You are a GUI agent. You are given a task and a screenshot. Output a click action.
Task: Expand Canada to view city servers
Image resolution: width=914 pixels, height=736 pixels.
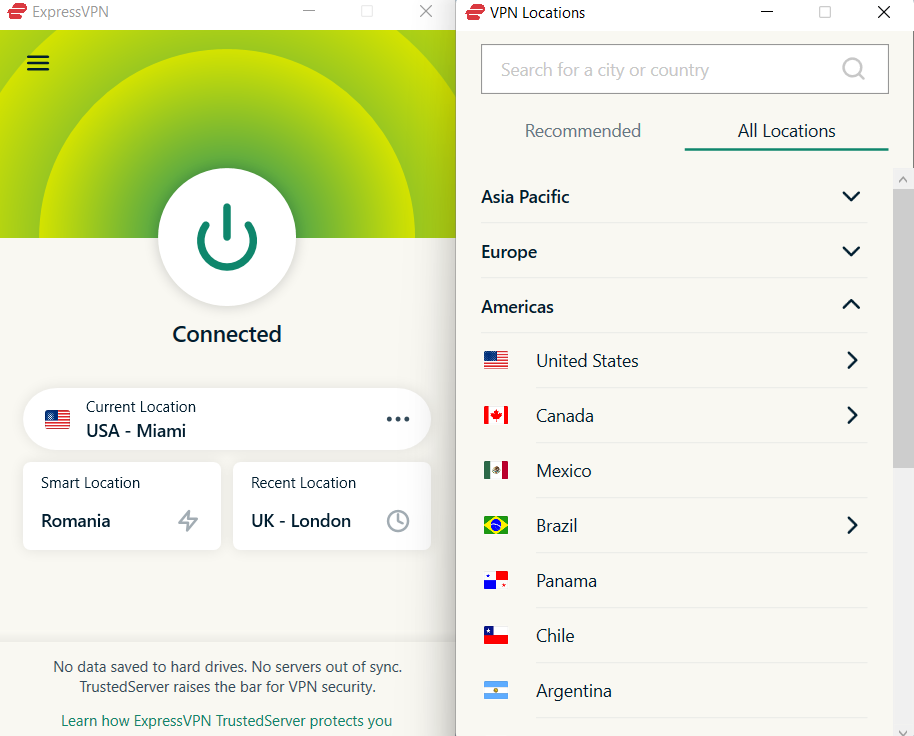click(851, 415)
